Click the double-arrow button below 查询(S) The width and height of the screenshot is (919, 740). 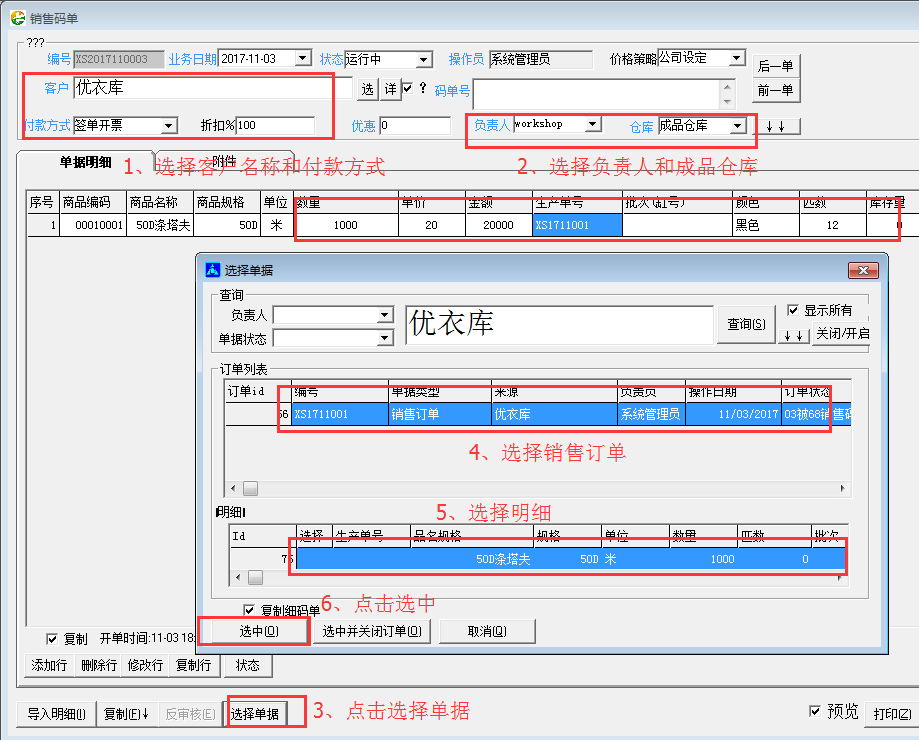tap(794, 336)
